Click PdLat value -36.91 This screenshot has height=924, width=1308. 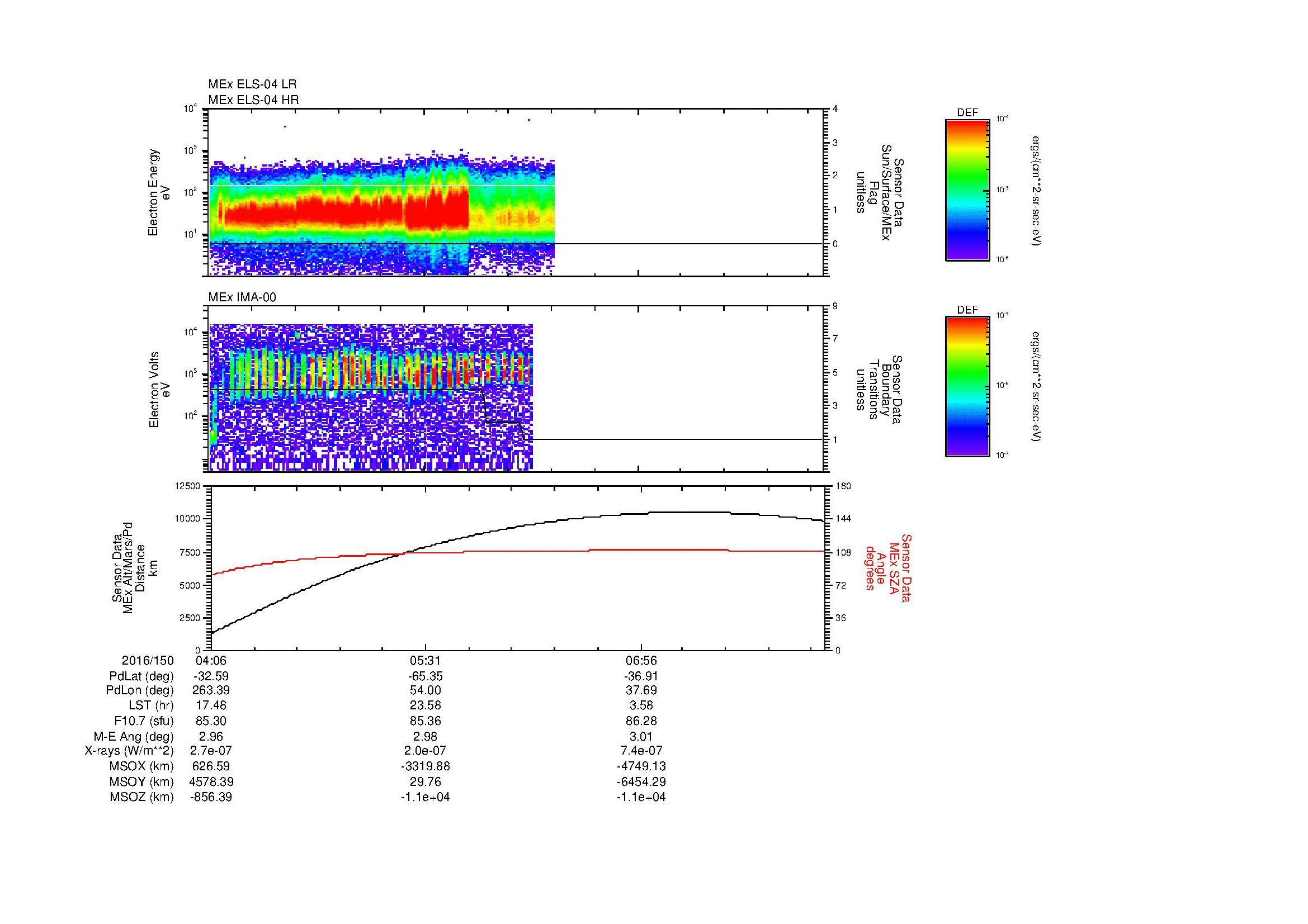click(641, 676)
